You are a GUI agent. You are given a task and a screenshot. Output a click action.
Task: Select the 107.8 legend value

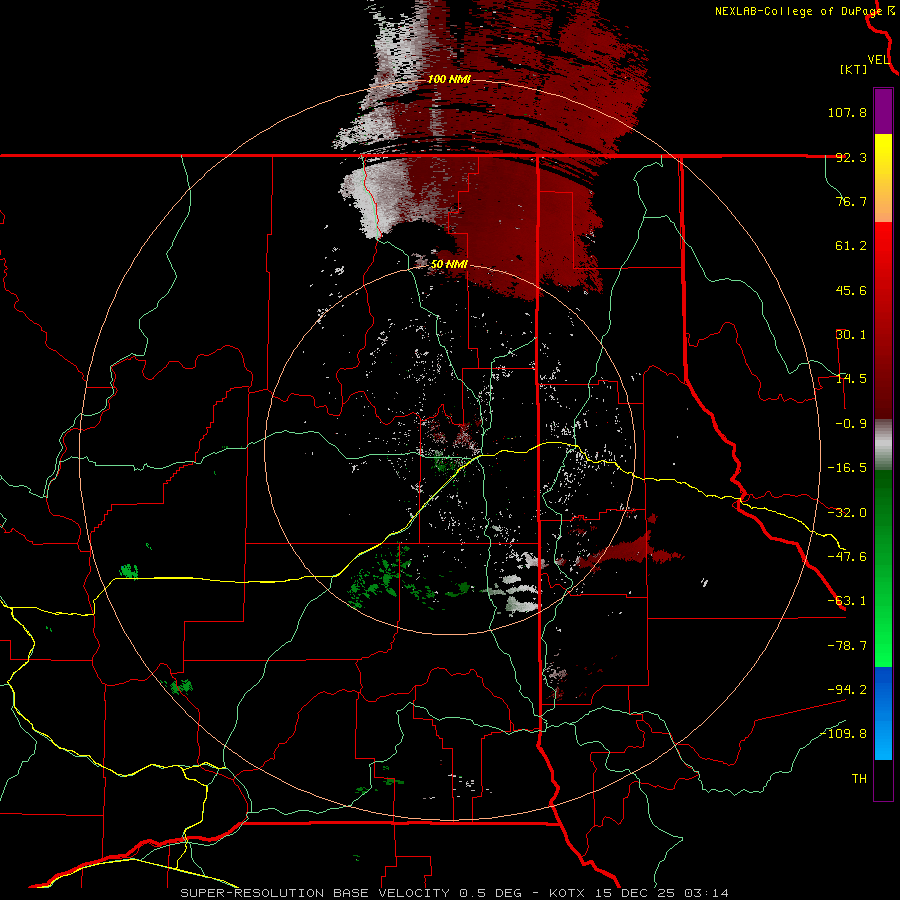click(847, 112)
